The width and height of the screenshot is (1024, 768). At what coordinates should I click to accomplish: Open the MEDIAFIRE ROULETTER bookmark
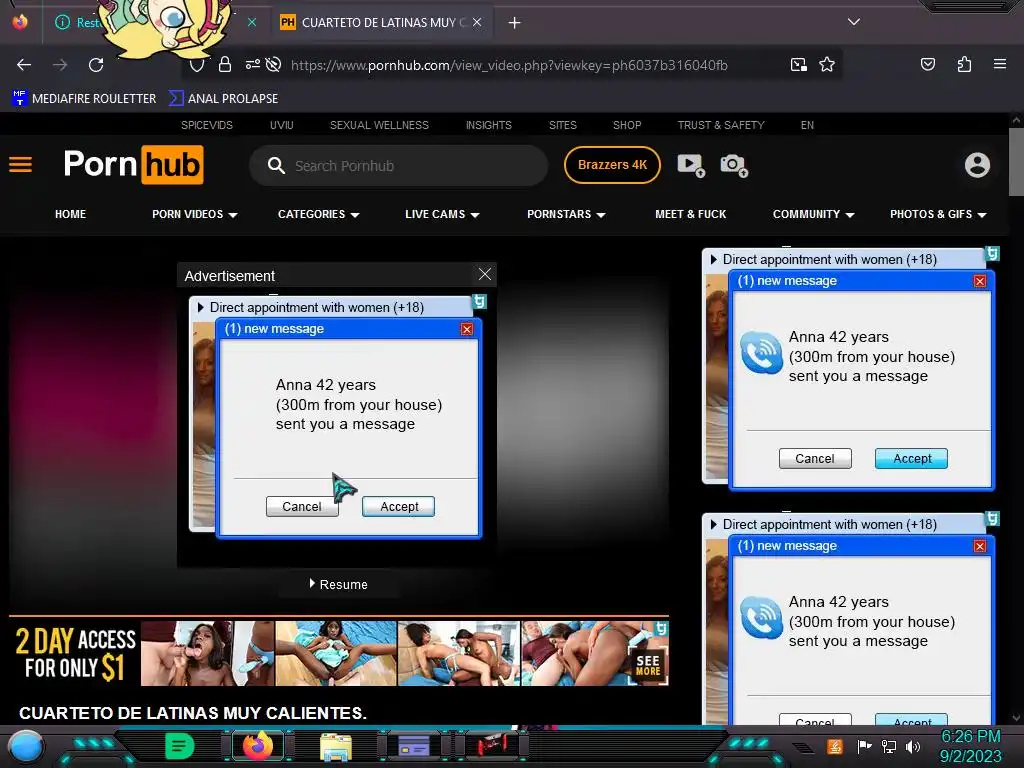(x=84, y=99)
